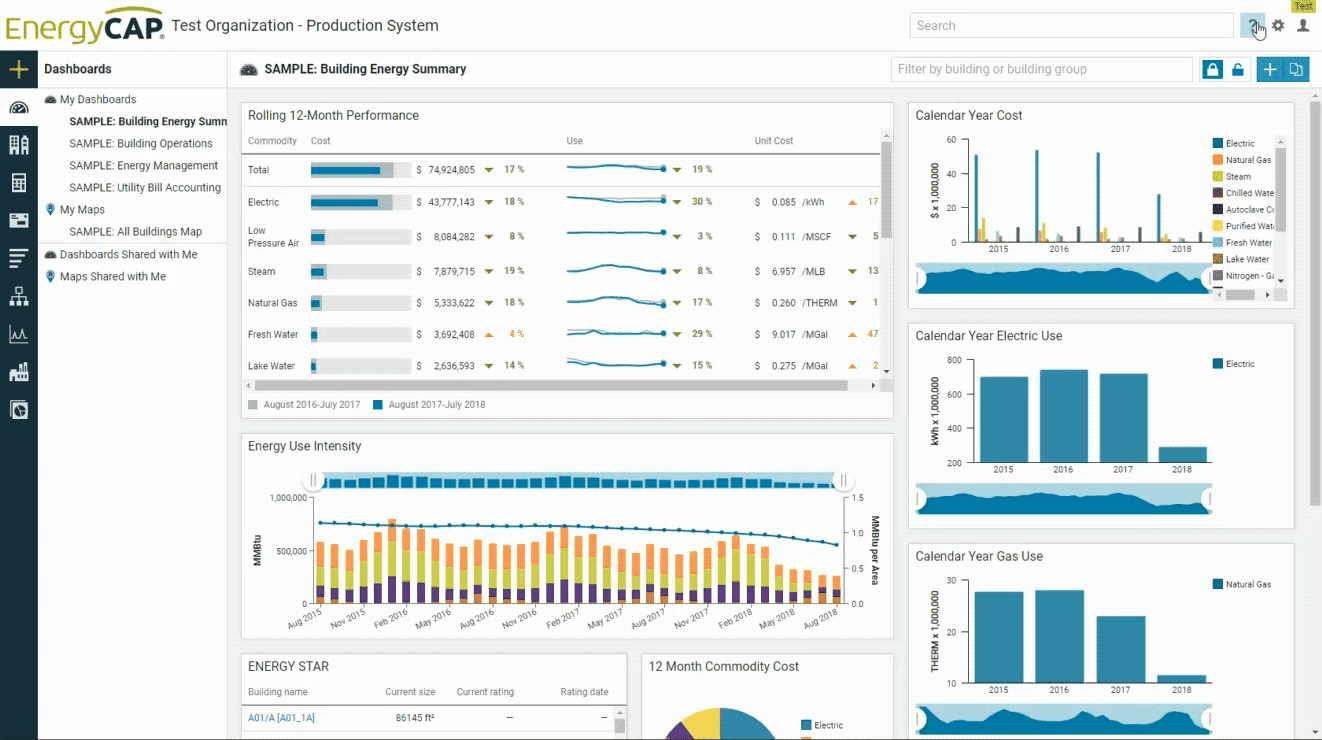1322x740 pixels.
Task: Select SAMPLE: Building Energy Summary dashboard
Action: pos(148,121)
